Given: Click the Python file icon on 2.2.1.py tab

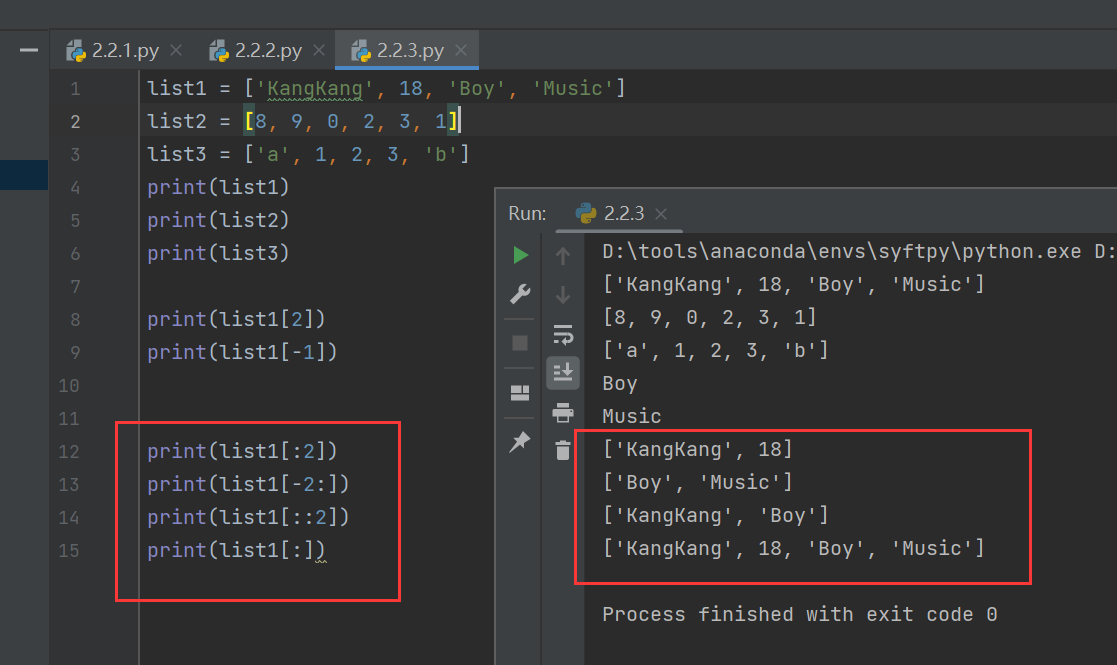Looking at the screenshot, I should coord(76,51).
